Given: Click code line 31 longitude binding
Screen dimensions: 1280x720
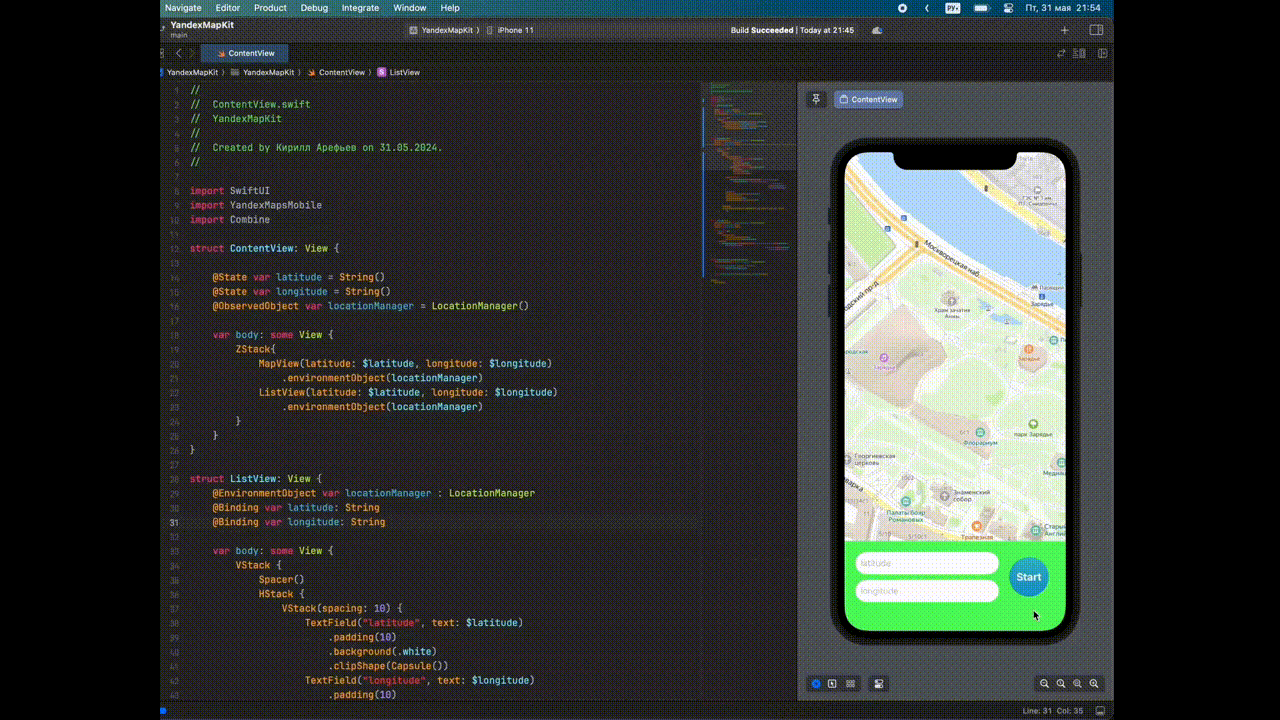Looking at the screenshot, I should (x=298, y=522).
